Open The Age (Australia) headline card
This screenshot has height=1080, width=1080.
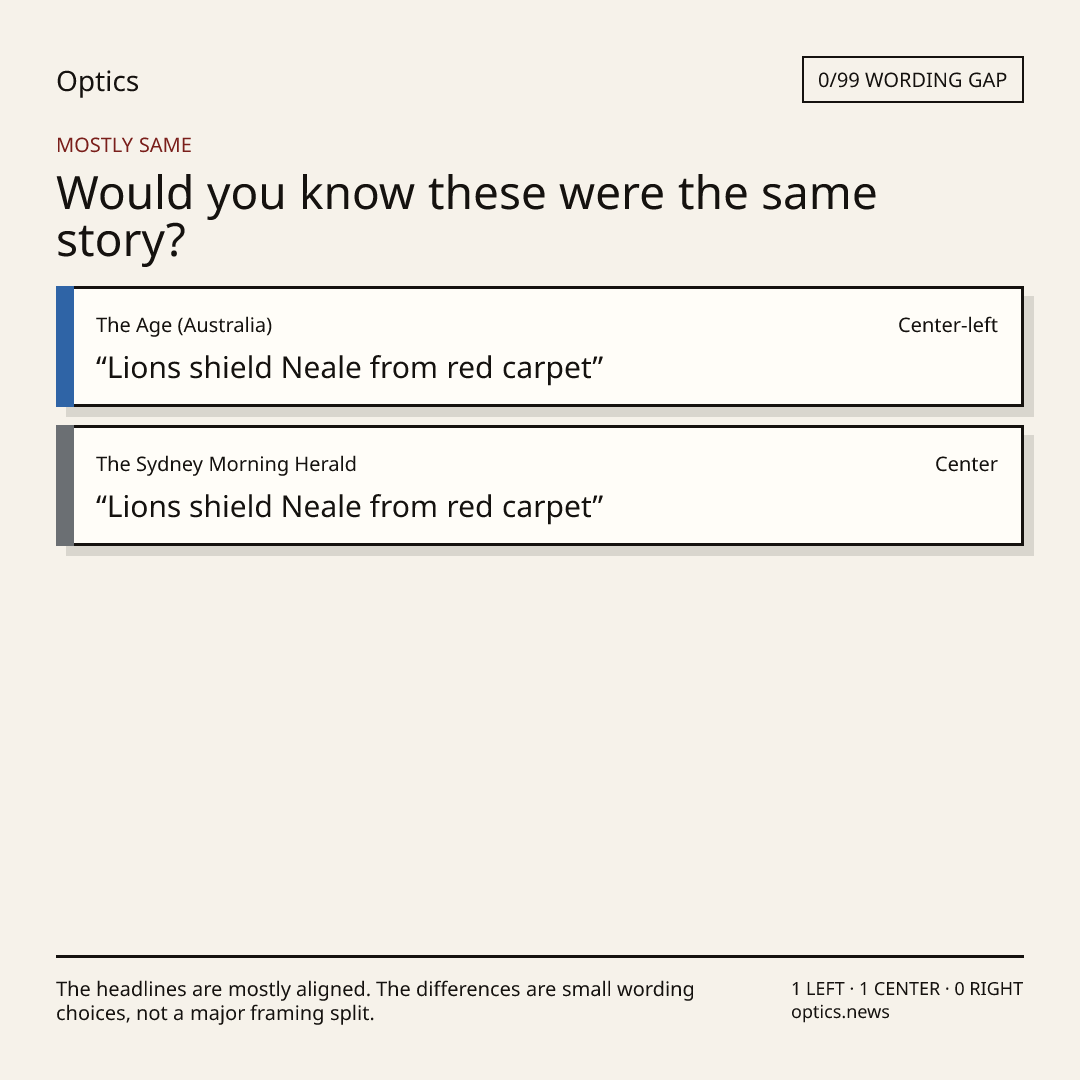coord(540,346)
